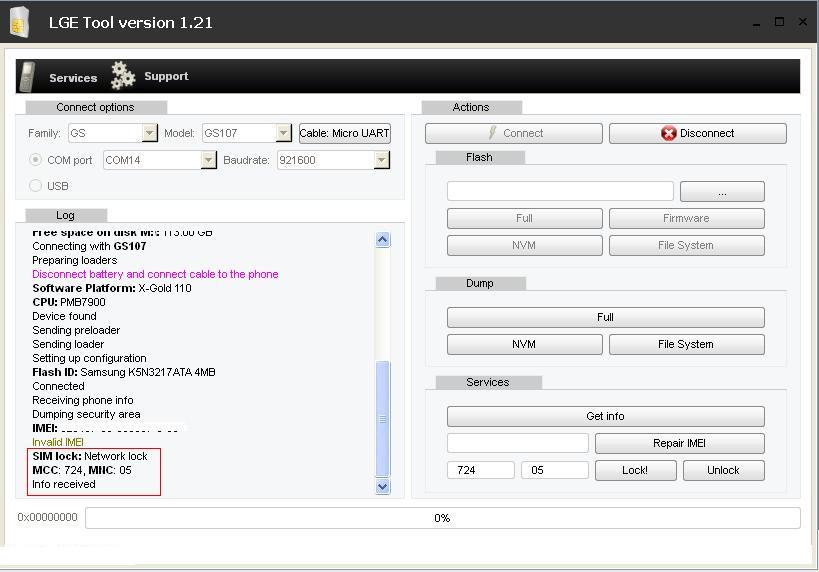Click the phone icon beside Services
Image resolution: width=819 pixels, height=572 pixels.
pyautogui.click(x=27, y=76)
